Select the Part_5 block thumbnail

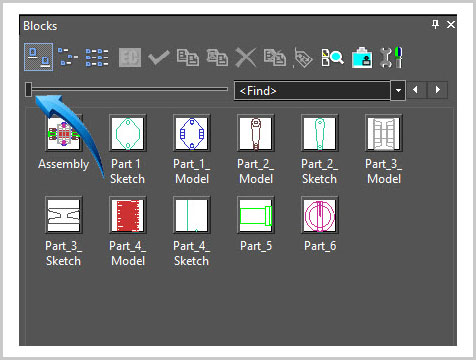[x=256, y=215]
